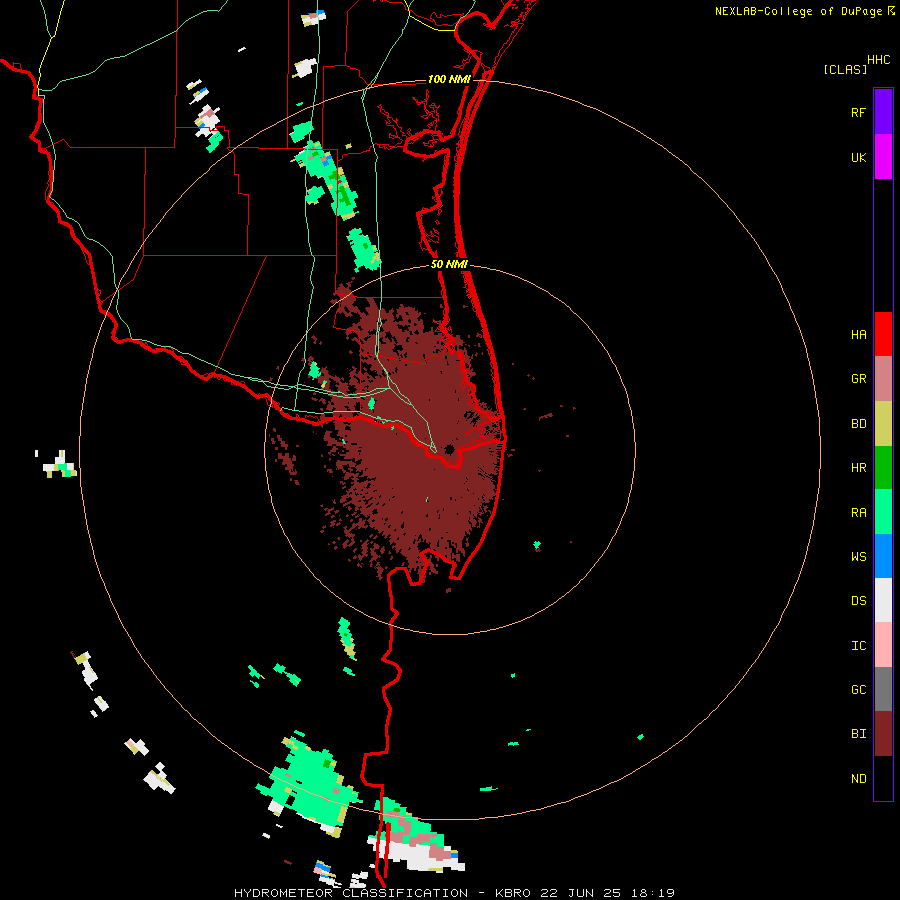Screen dimensions: 900x900
Task: Click the 'NEXLAB-College of DuPage' credit text
Action: tap(798, 11)
